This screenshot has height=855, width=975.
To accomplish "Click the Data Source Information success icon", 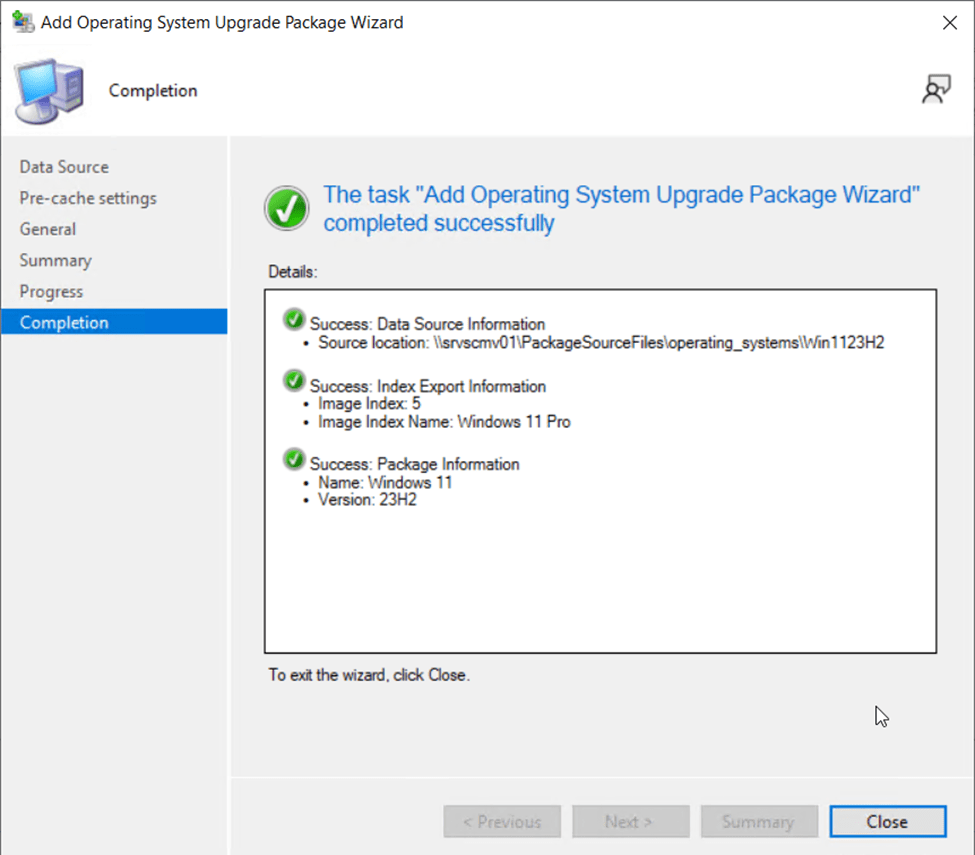I will [x=294, y=319].
